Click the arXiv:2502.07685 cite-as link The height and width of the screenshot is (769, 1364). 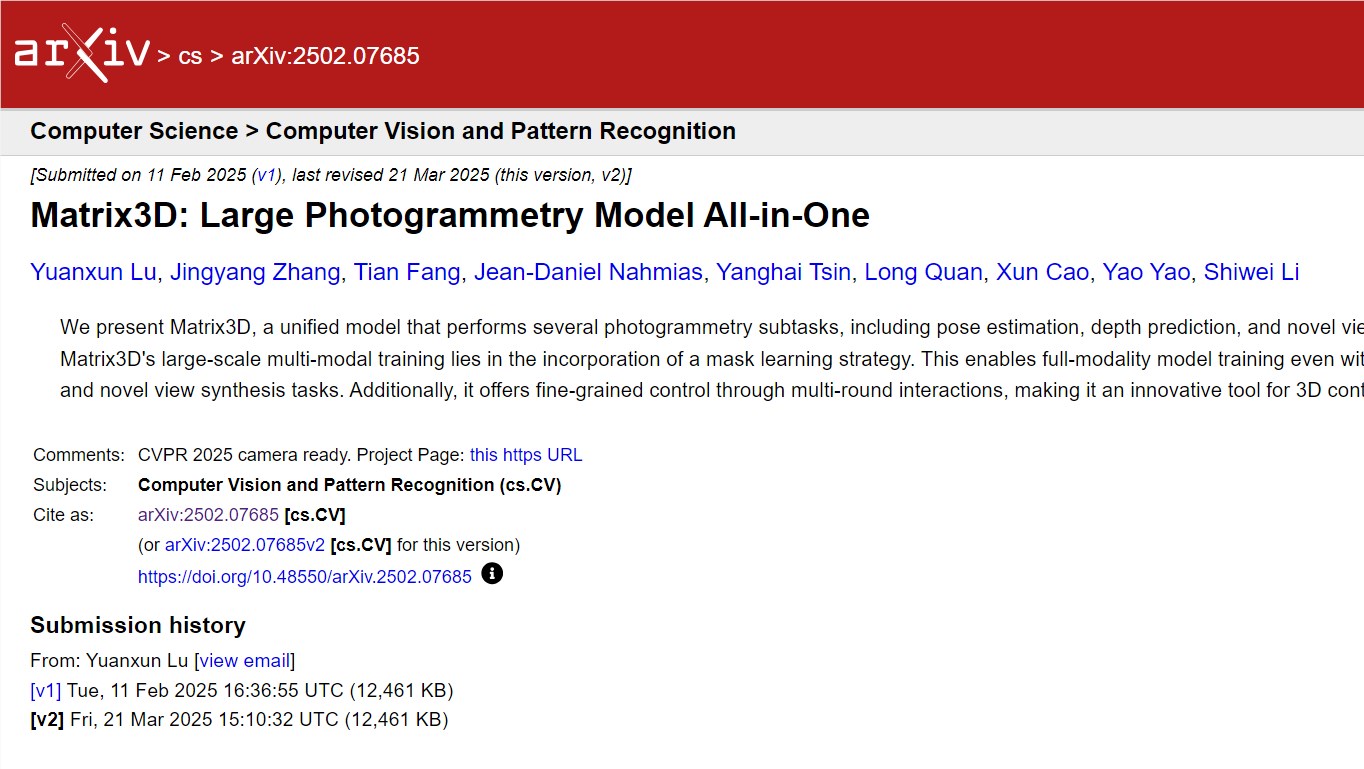[x=208, y=515]
